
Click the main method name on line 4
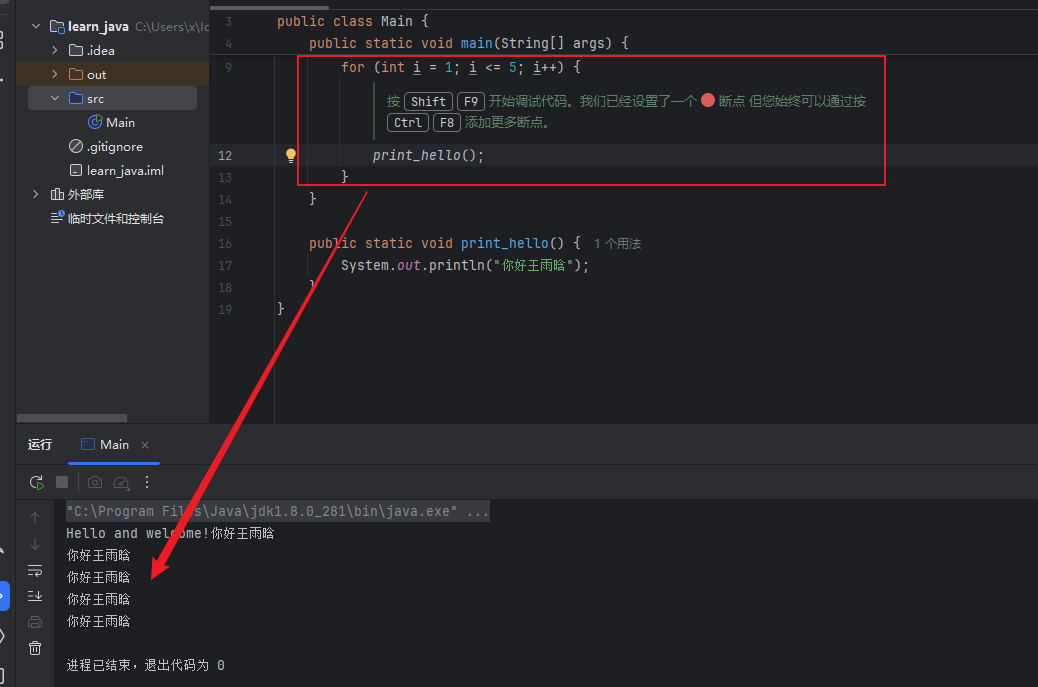tap(477, 44)
